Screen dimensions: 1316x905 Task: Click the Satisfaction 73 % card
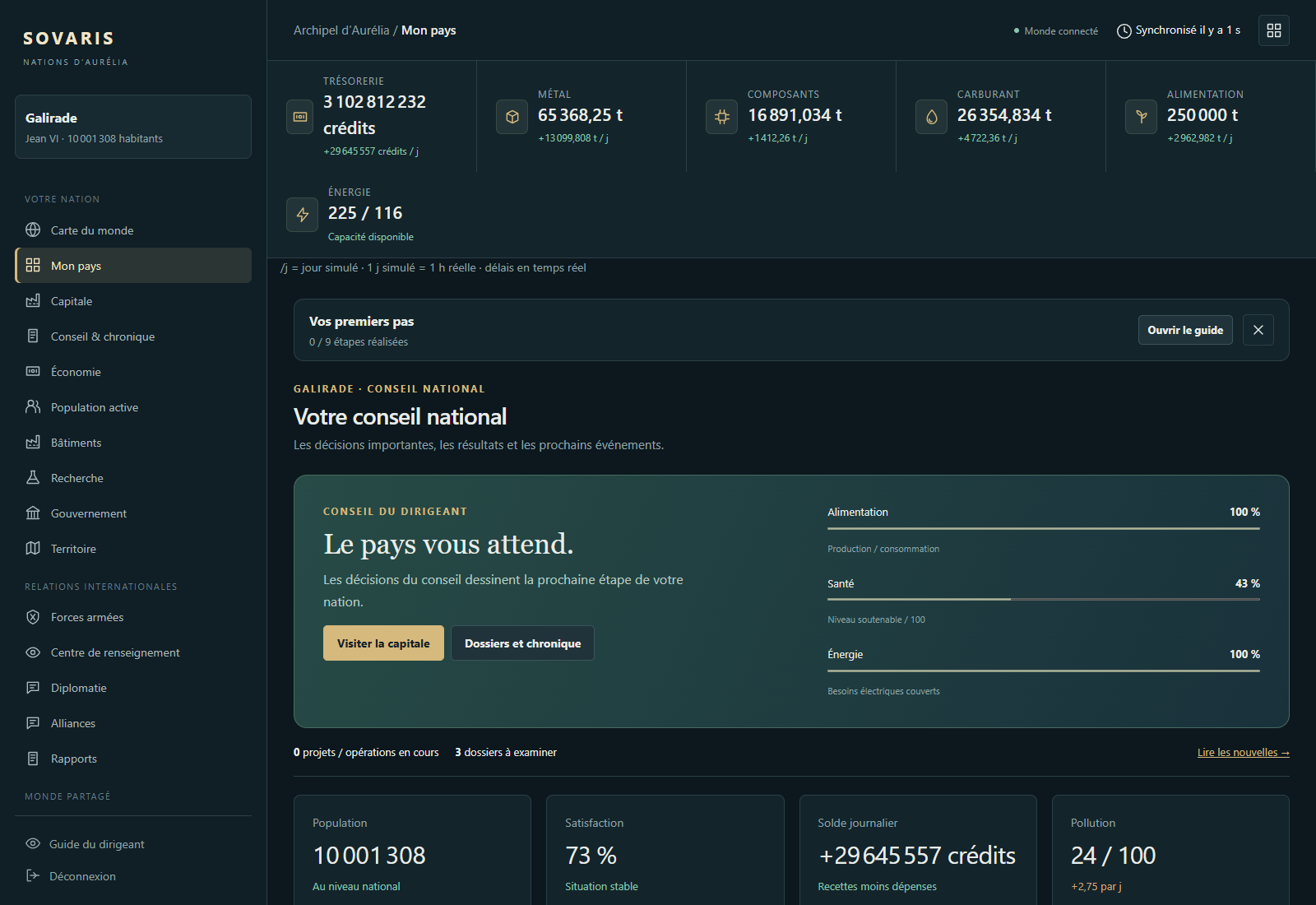(x=665, y=850)
